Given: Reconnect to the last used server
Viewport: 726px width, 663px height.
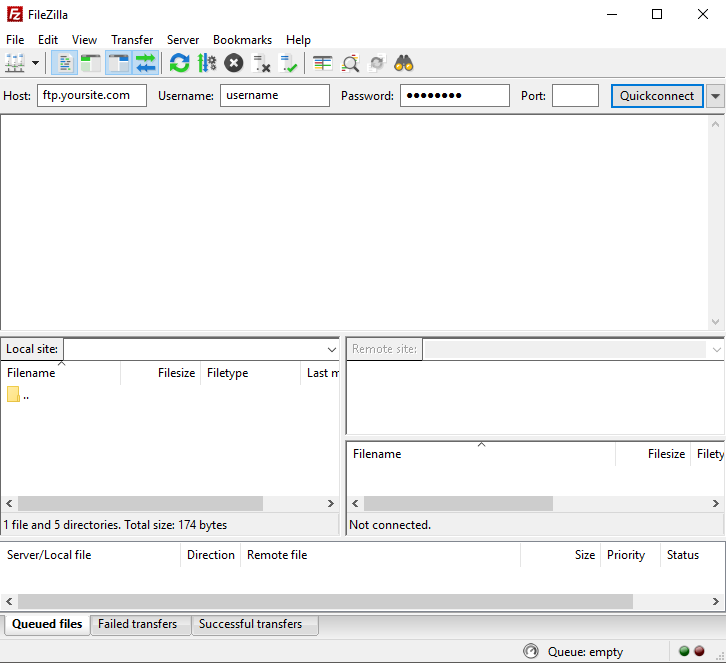Looking at the screenshot, I should 288,63.
